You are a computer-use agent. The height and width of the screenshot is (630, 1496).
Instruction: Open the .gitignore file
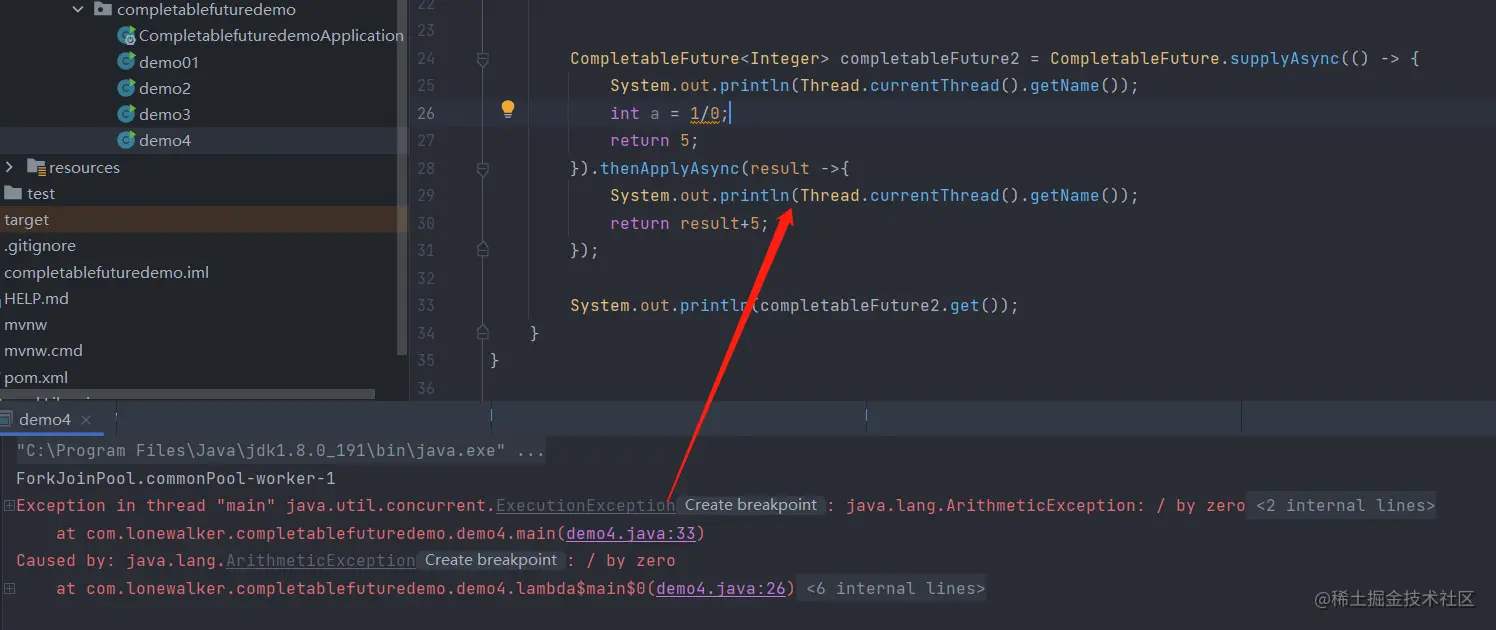coord(40,245)
